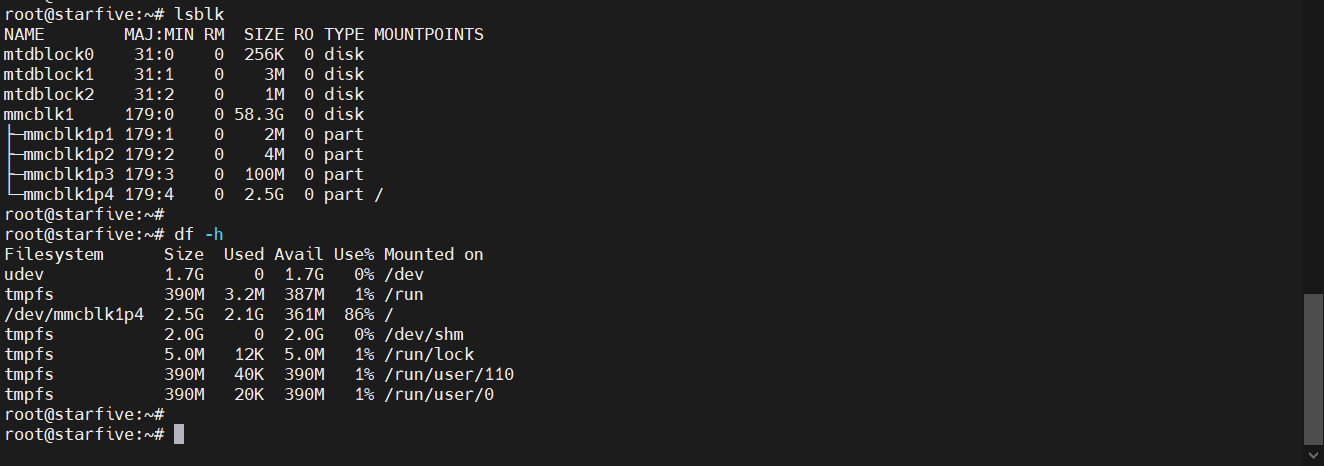1324x466 pixels.
Task: Click the lsblk command text
Action: tap(199, 14)
